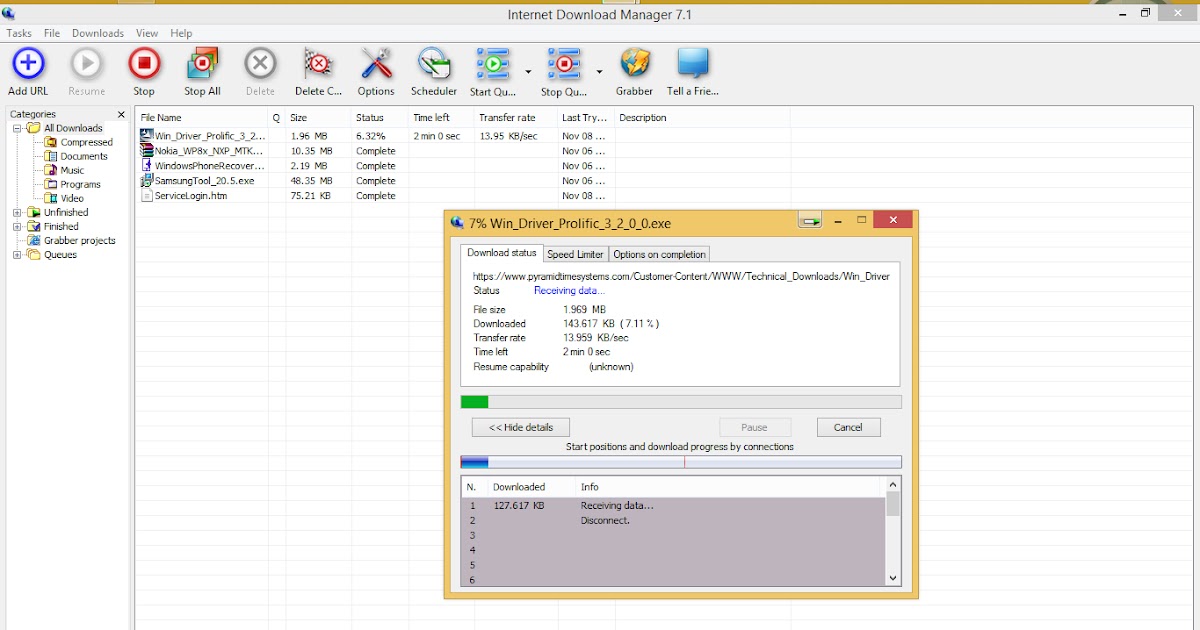Click the Music category folder icon

[x=50, y=170]
